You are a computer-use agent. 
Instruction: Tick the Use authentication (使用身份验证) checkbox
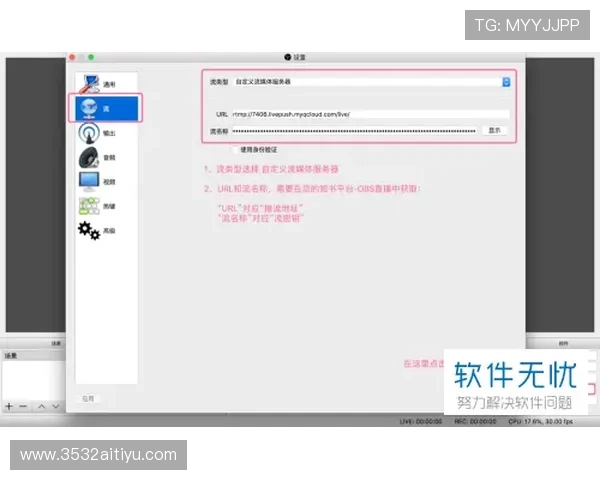pos(235,150)
